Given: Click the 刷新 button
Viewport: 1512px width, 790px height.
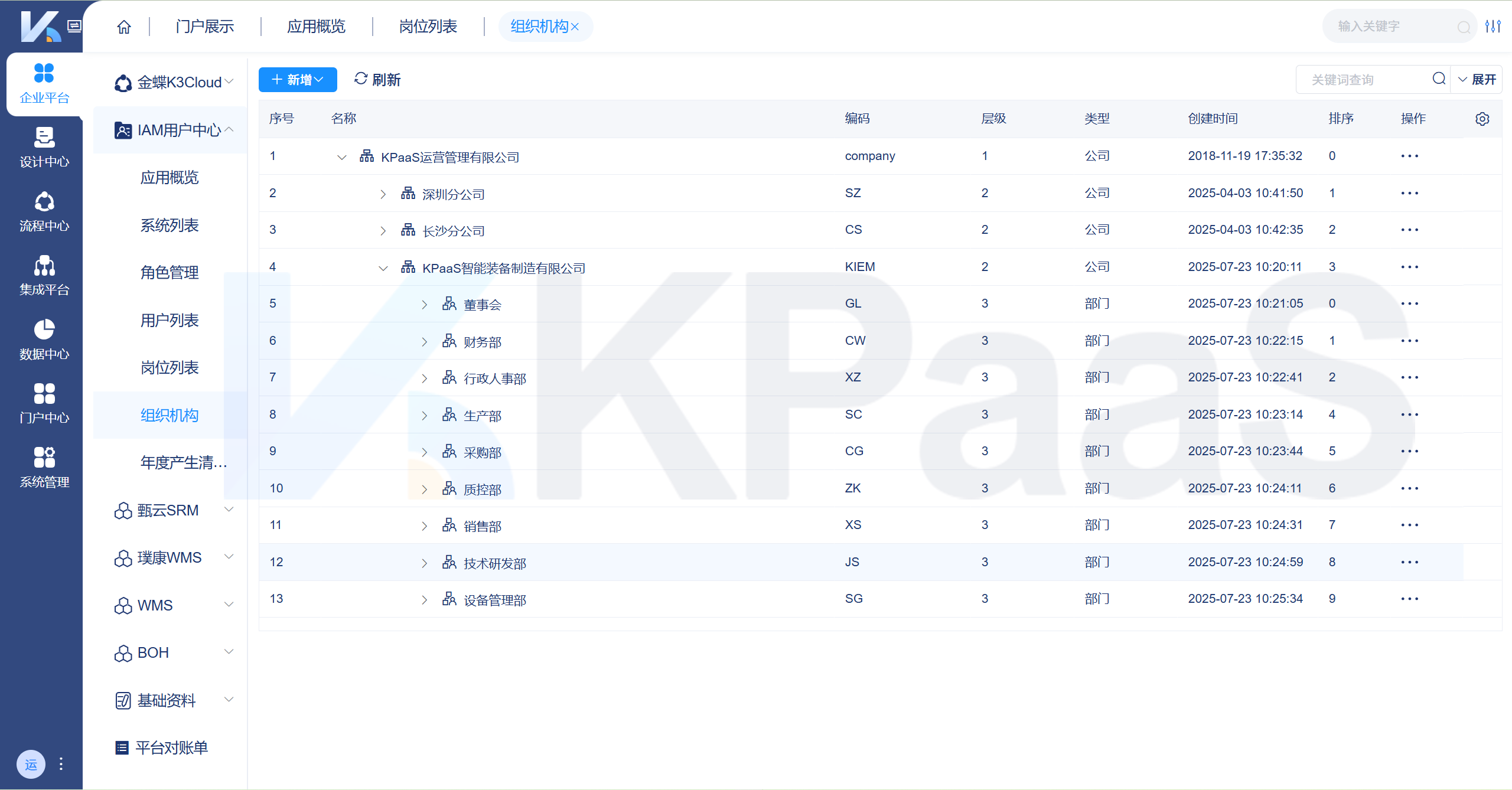Looking at the screenshot, I should point(377,80).
